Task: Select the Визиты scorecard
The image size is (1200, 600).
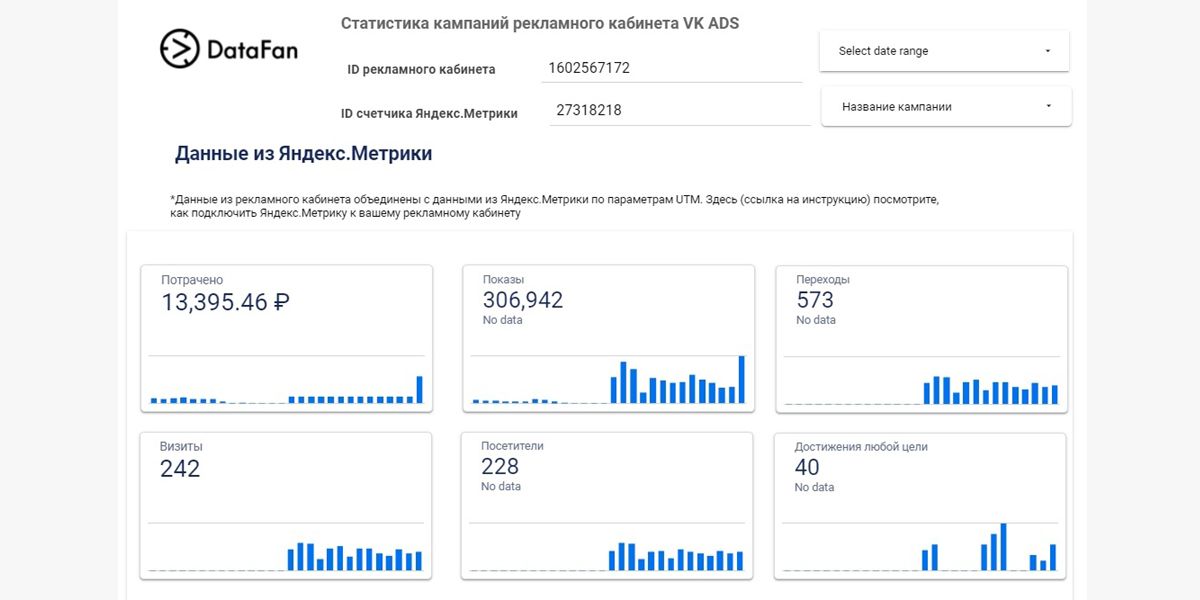Action: pos(286,505)
